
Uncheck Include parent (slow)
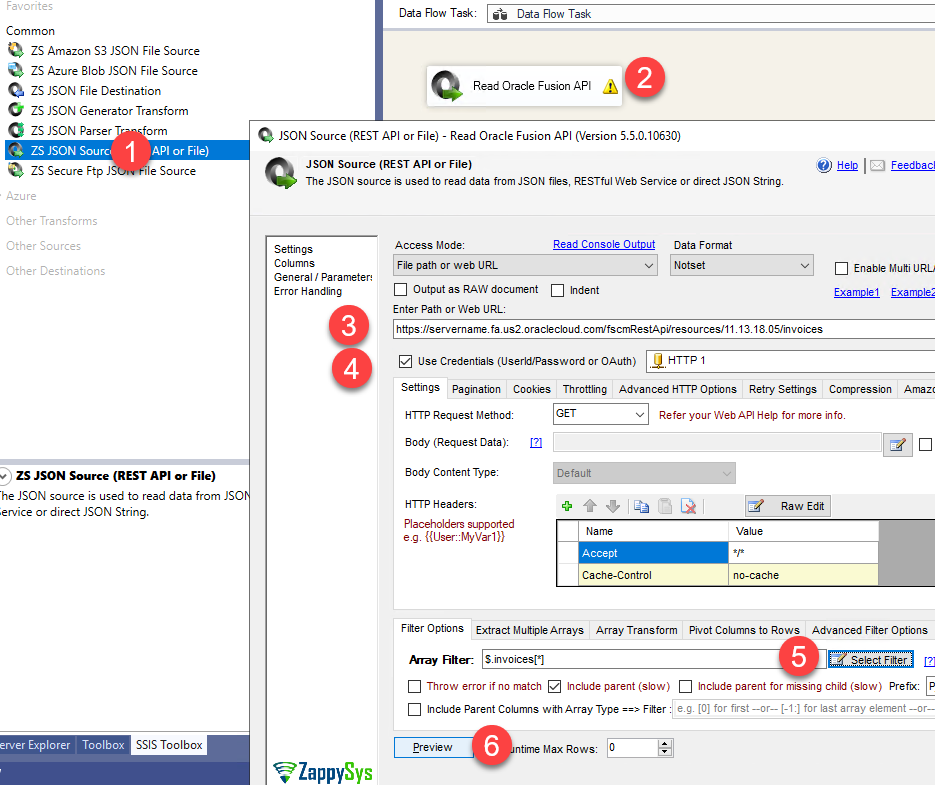(555, 687)
